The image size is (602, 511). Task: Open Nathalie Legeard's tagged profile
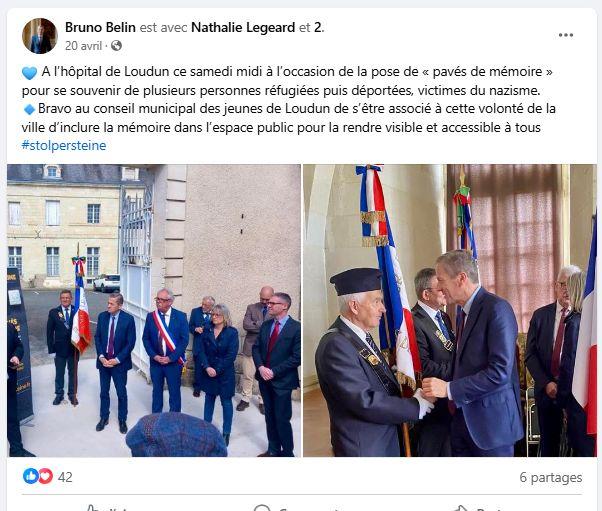(243, 27)
